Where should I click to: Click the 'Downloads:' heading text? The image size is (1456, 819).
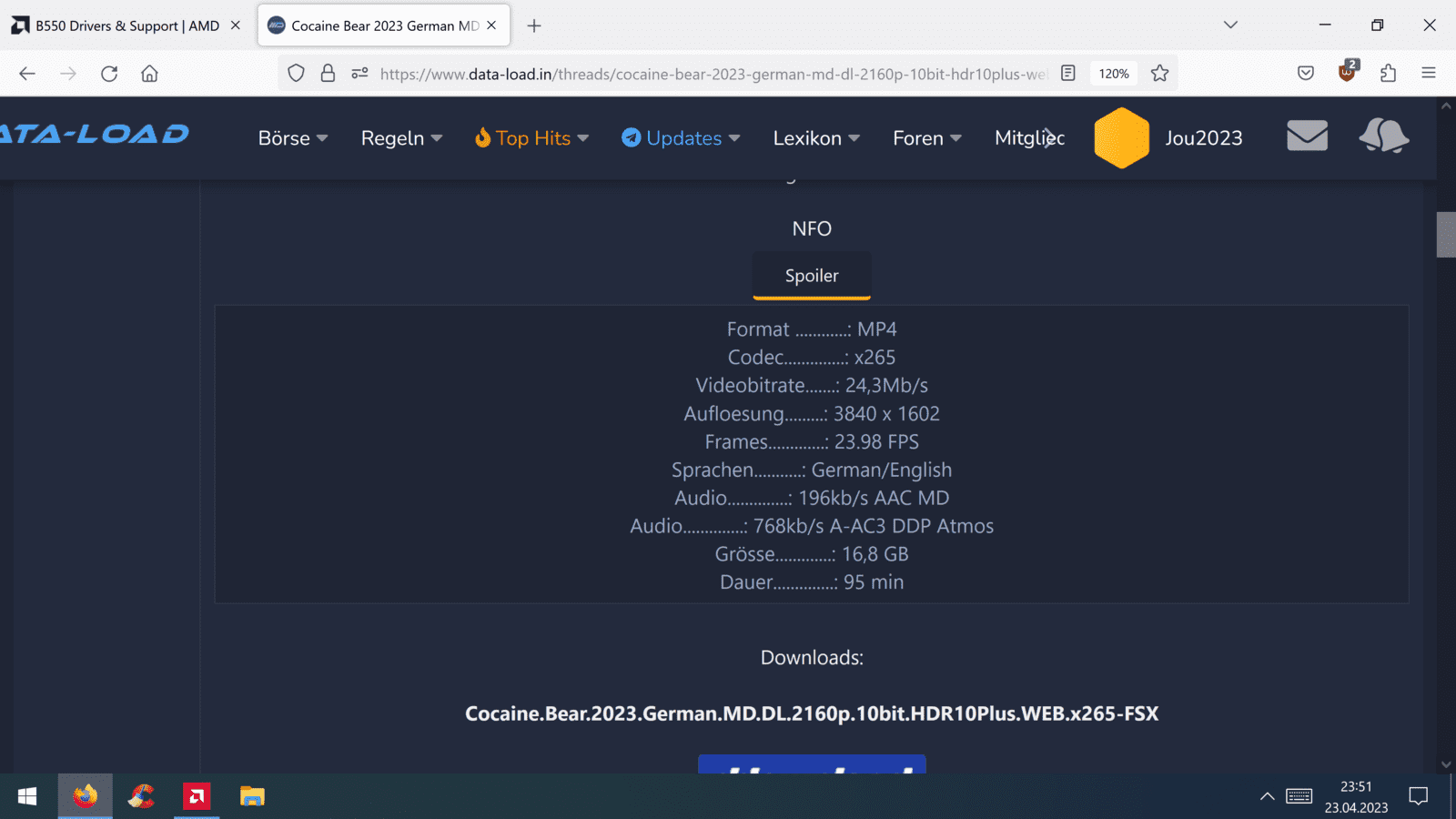pos(812,658)
